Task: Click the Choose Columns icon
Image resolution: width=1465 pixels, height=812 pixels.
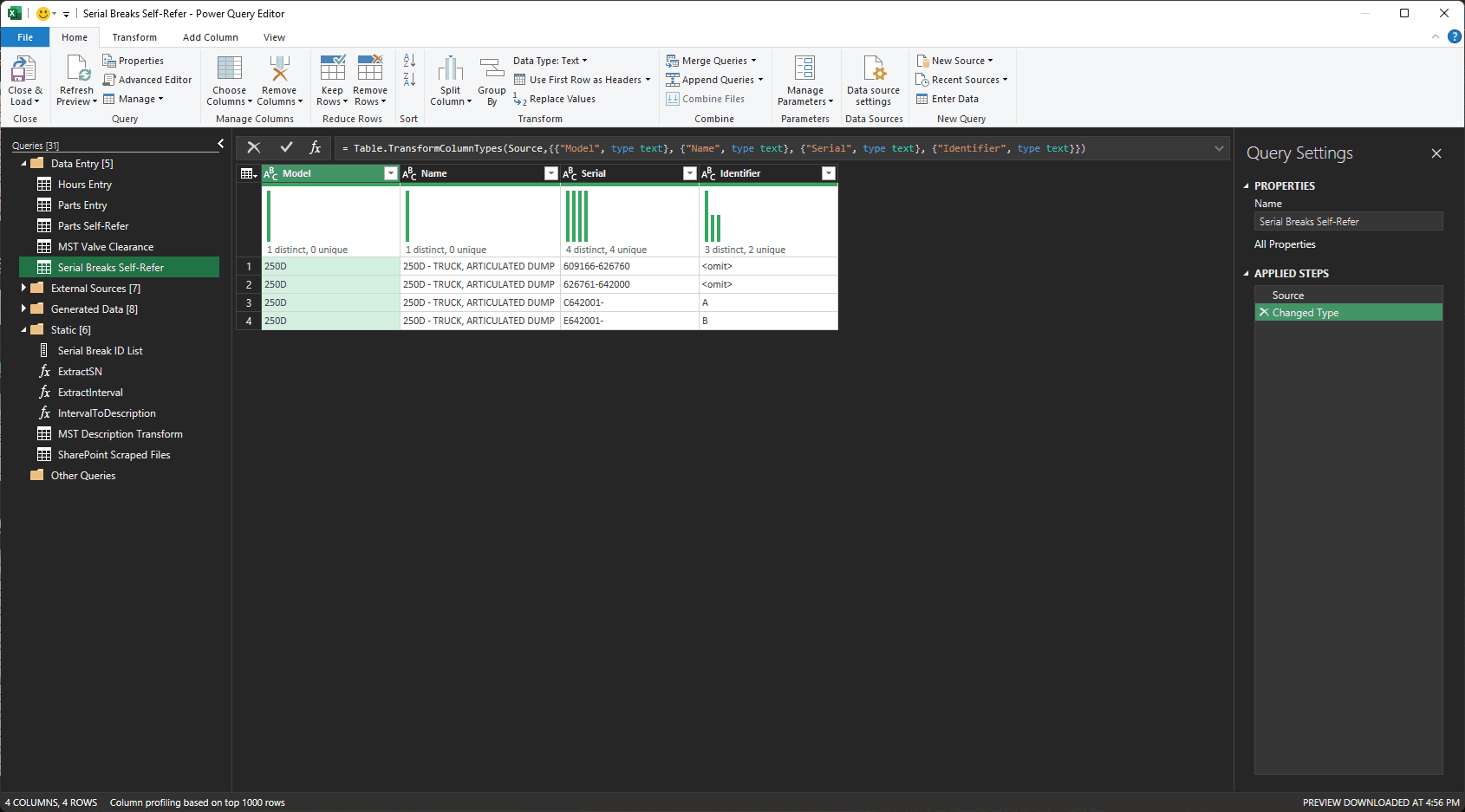Action: pos(230,69)
